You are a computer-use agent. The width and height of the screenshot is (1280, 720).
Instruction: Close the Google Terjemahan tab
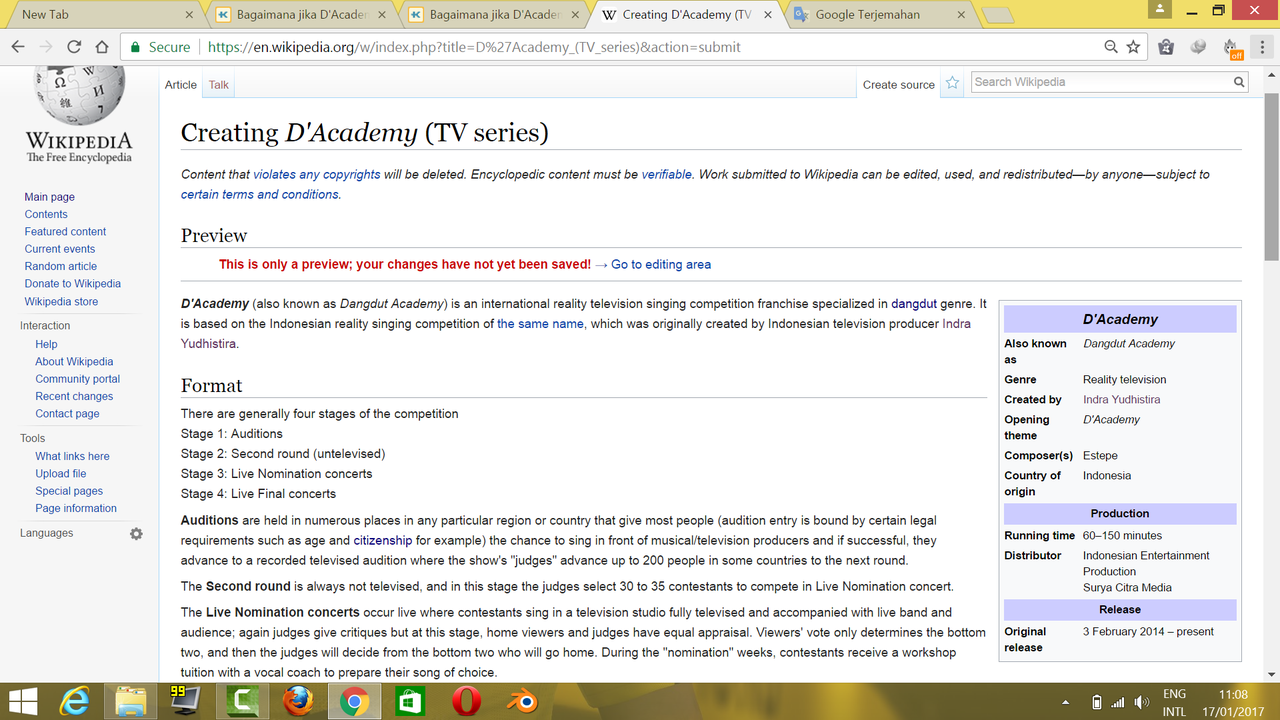[960, 15]
